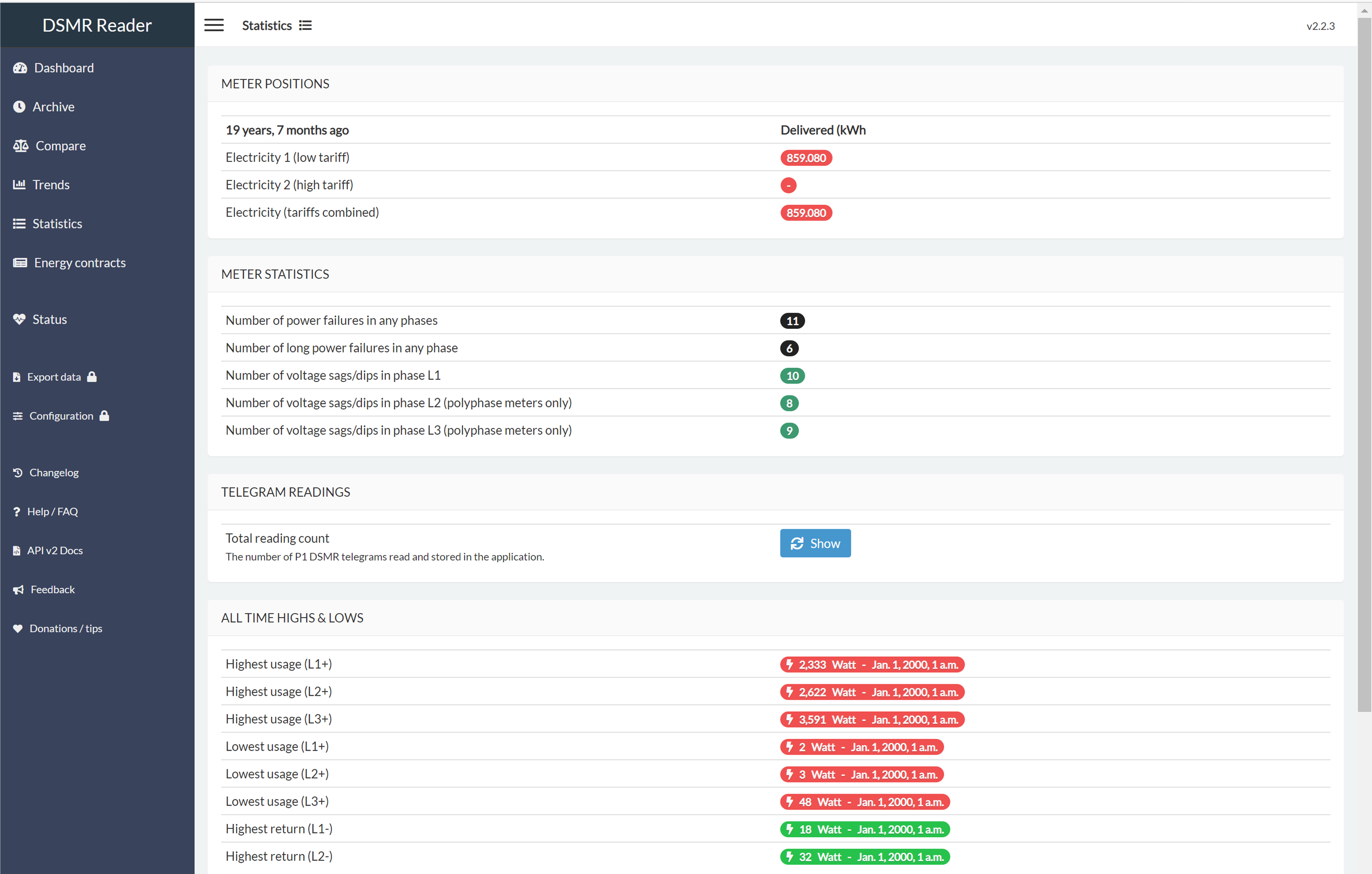The width and height of the screenshot is (1372, 874).
Task: Open the Feedback megaphone icon
Action: pyautogui.click(x=19, y=589)
